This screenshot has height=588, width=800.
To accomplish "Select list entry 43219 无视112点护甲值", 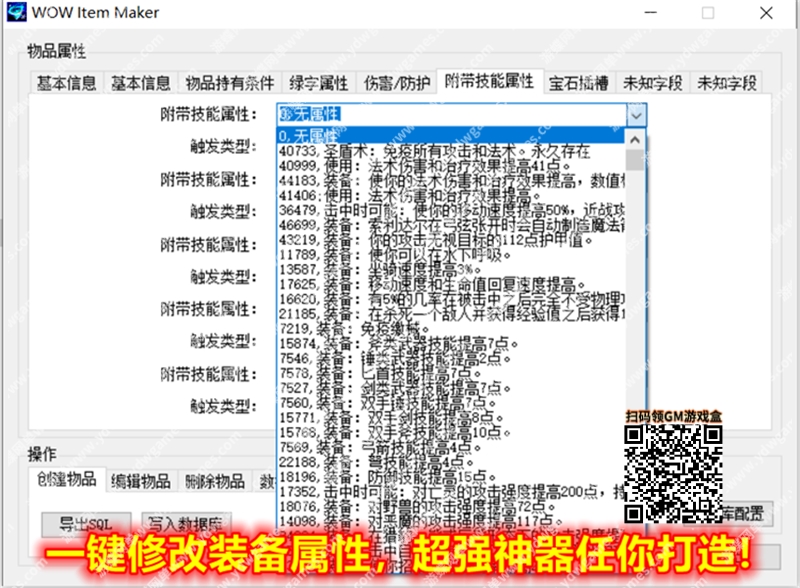I will click(x=451, y=240).
